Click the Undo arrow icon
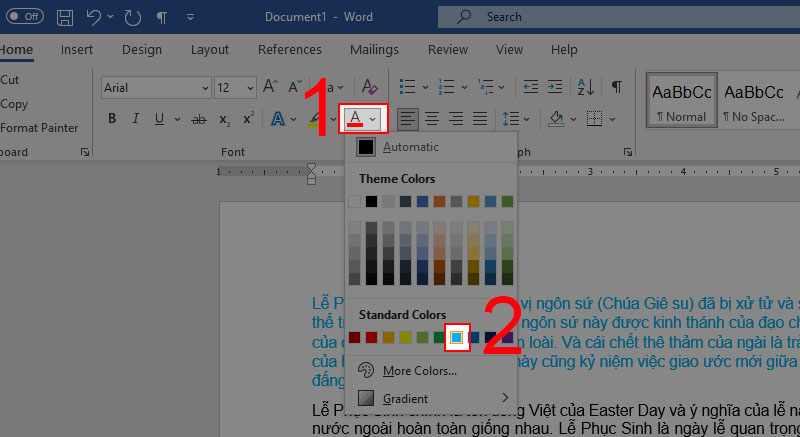 coord(95,17)
